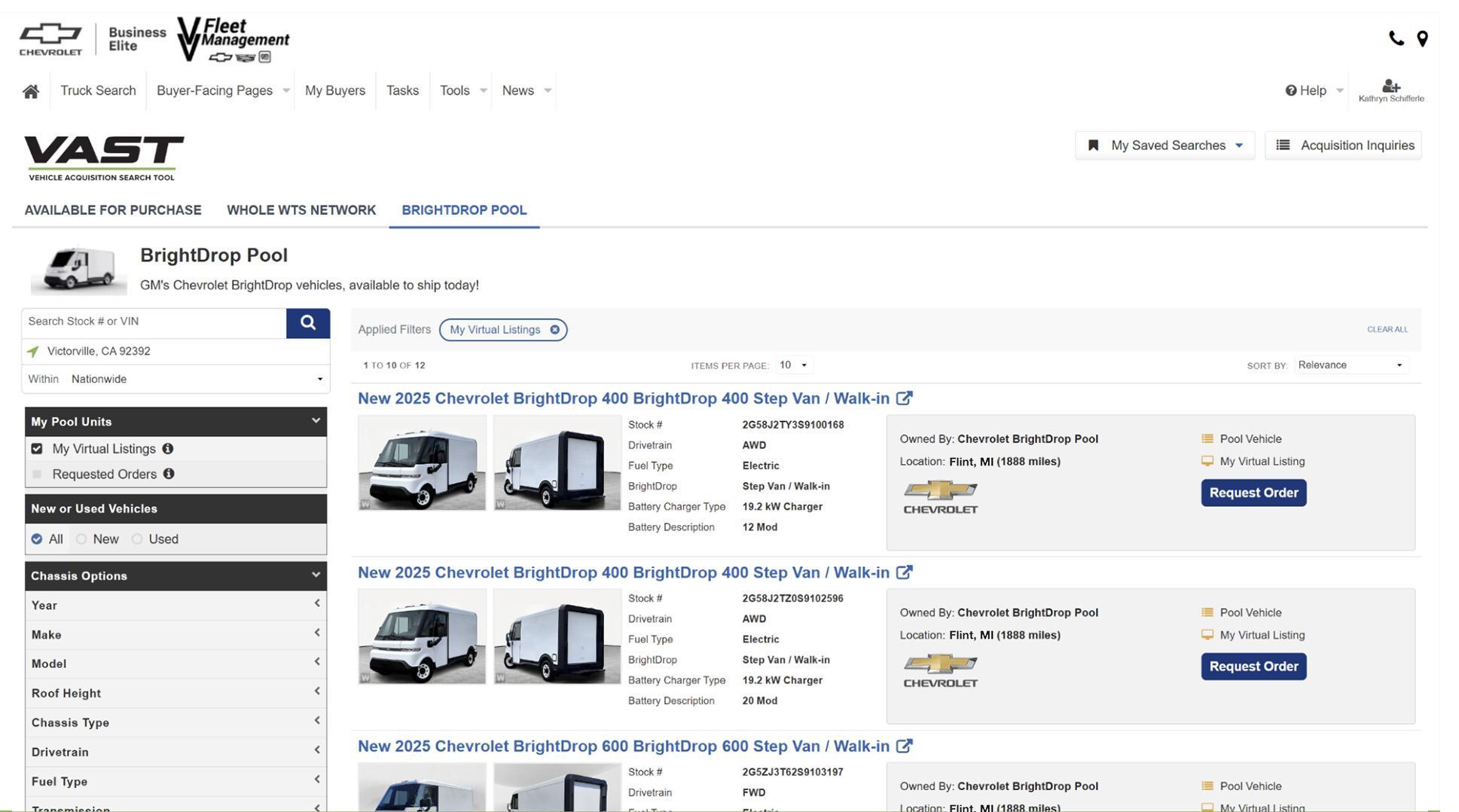Open BrightDrop 600 Step Van listing title
Image resolution: width=1459 pixels, height=812 pixels.
(x=624, y=746)
